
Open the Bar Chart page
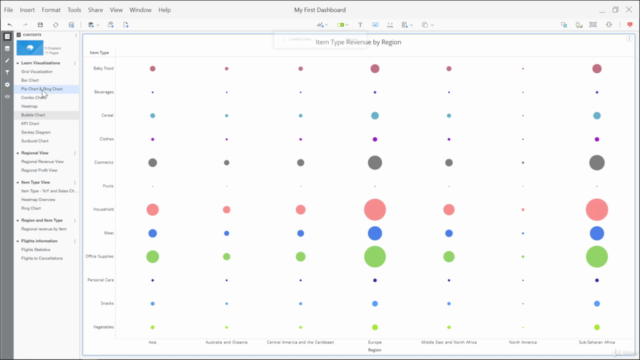pos(30,80)
